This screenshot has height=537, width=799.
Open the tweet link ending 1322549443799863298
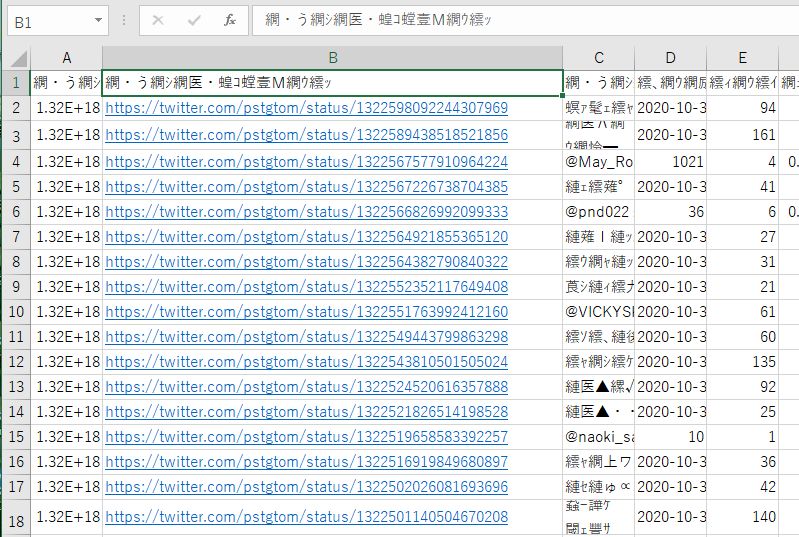307,337
